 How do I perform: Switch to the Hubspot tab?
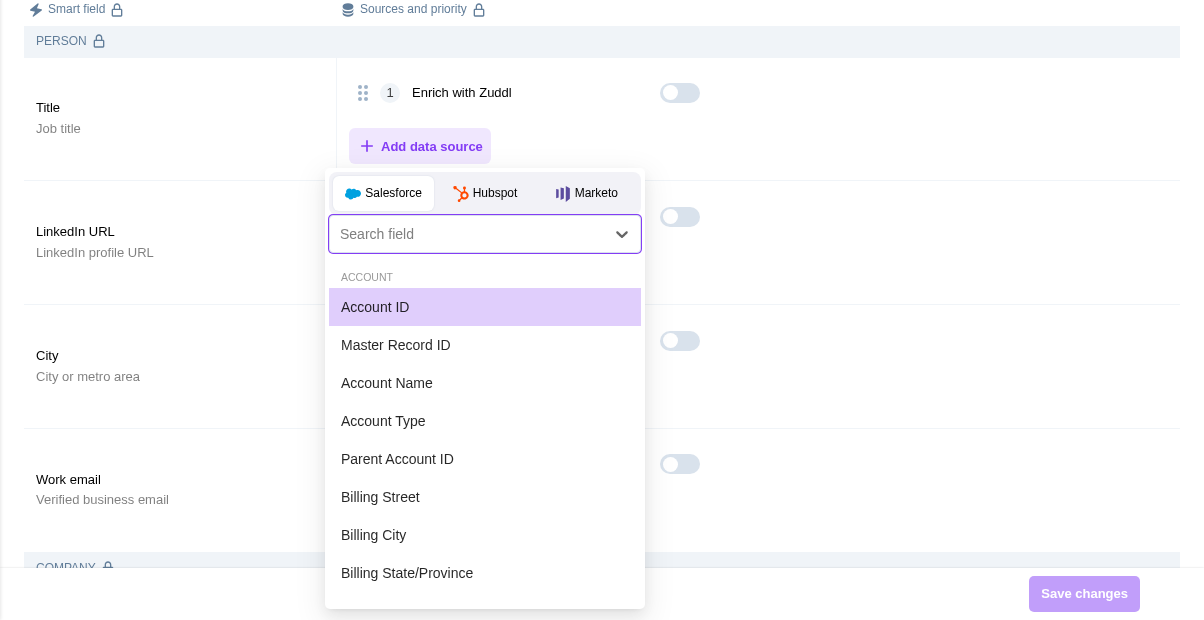tap(485, 193)
